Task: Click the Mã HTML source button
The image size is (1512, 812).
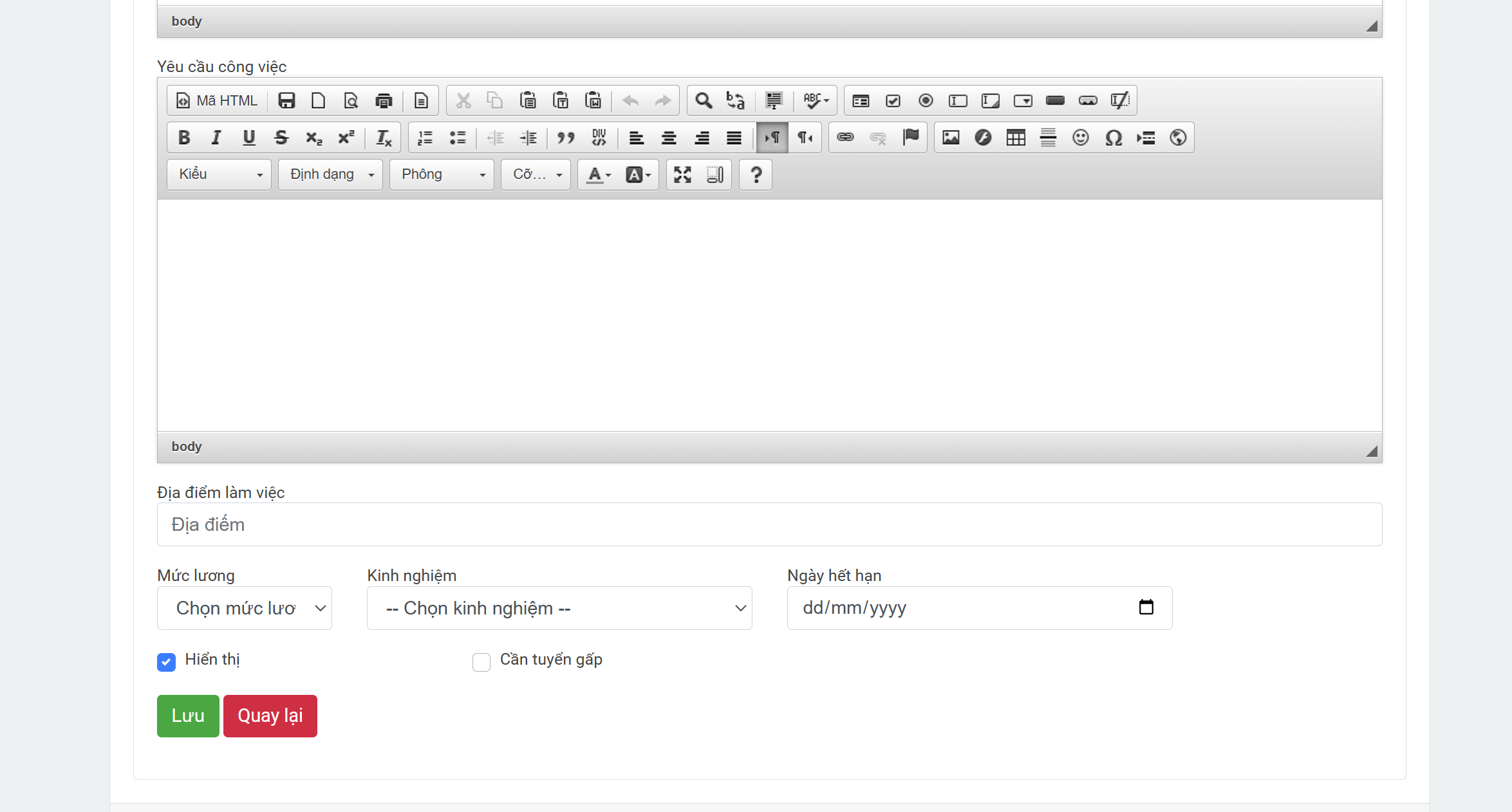Action: [217, 101]
